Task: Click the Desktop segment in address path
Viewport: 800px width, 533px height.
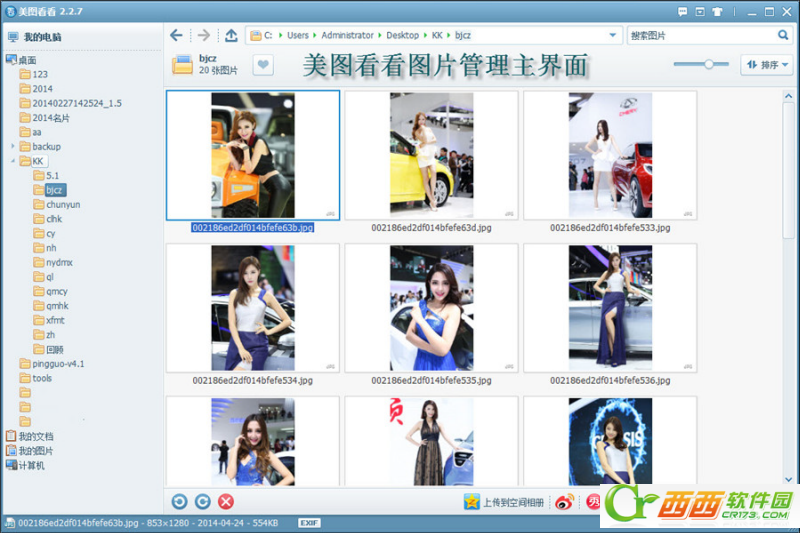Action: [x=403, y=35]
